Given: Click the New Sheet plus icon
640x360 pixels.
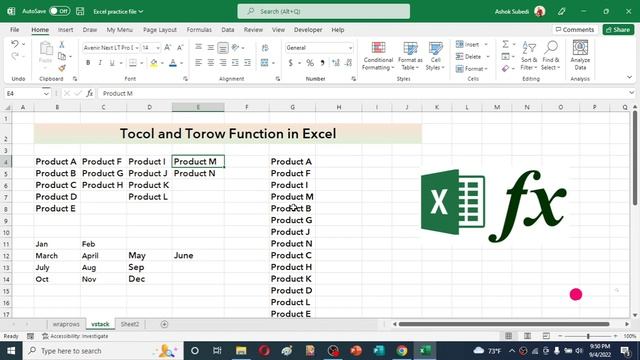Looking at the screenshot, I should coord(164,324).
